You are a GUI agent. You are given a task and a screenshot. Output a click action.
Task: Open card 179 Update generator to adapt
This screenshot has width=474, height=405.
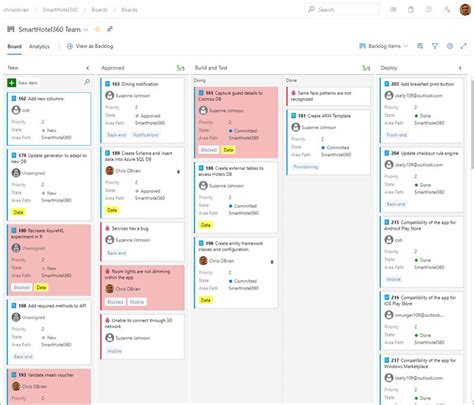point(49,158)
